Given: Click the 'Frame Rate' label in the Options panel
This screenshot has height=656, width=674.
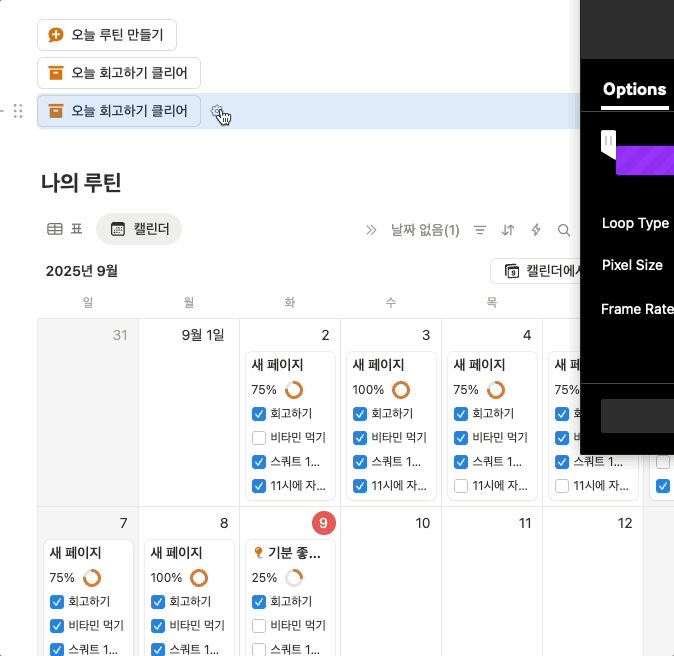Looking at the screenshot, I should (x=637, y=309).
